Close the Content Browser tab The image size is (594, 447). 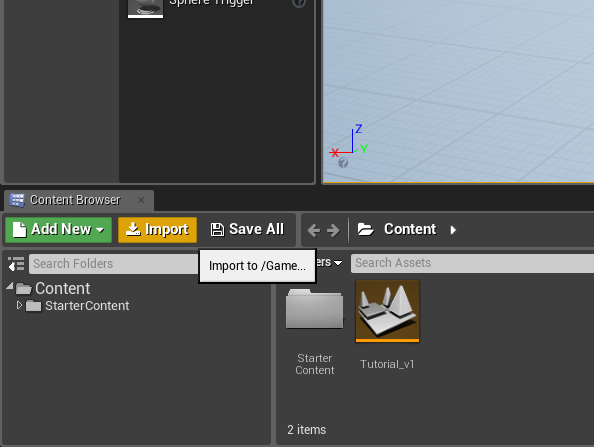(x=141, y=200)
